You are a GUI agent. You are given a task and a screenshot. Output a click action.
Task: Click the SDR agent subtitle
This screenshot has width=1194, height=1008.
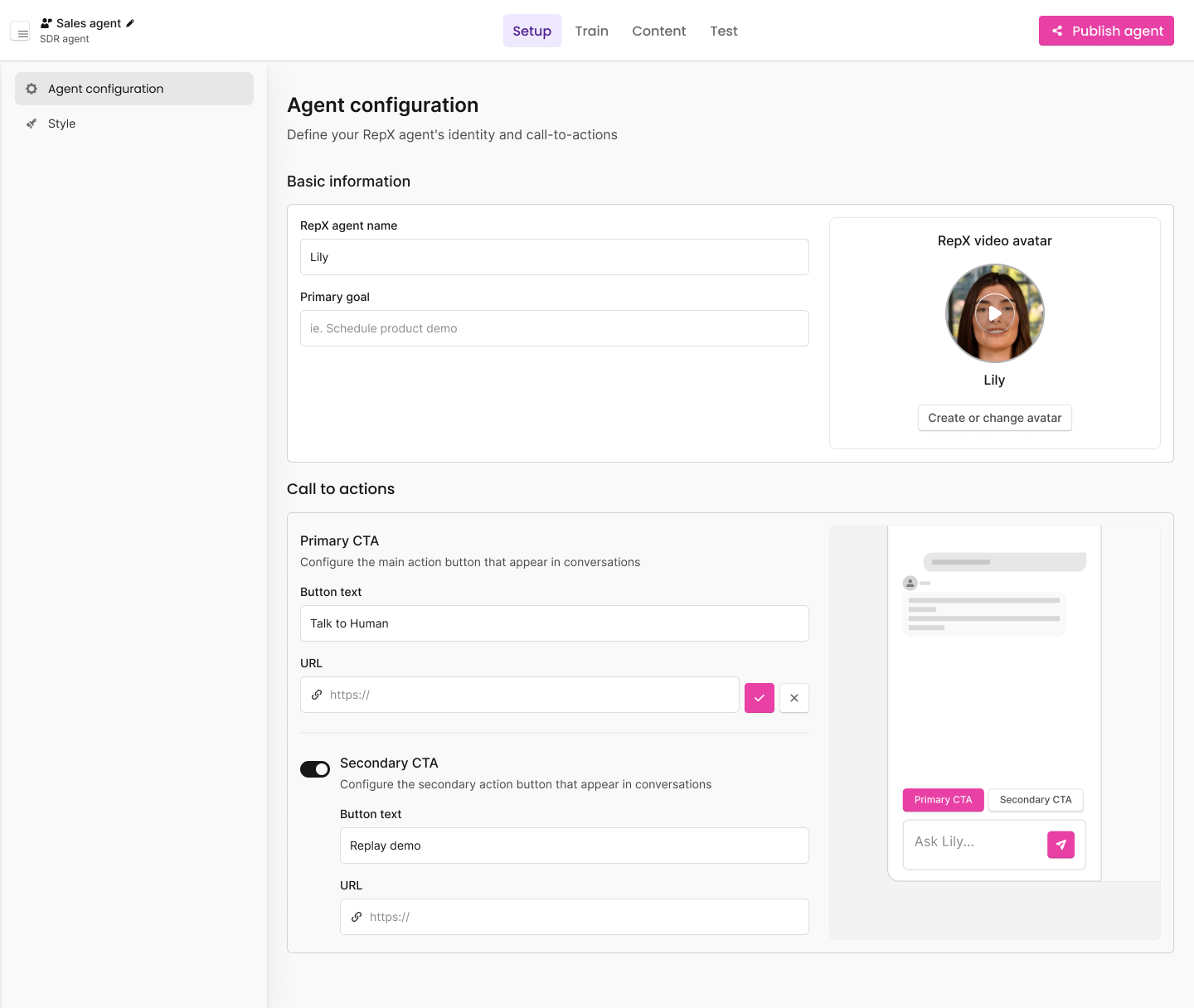[x=65, y=39]
